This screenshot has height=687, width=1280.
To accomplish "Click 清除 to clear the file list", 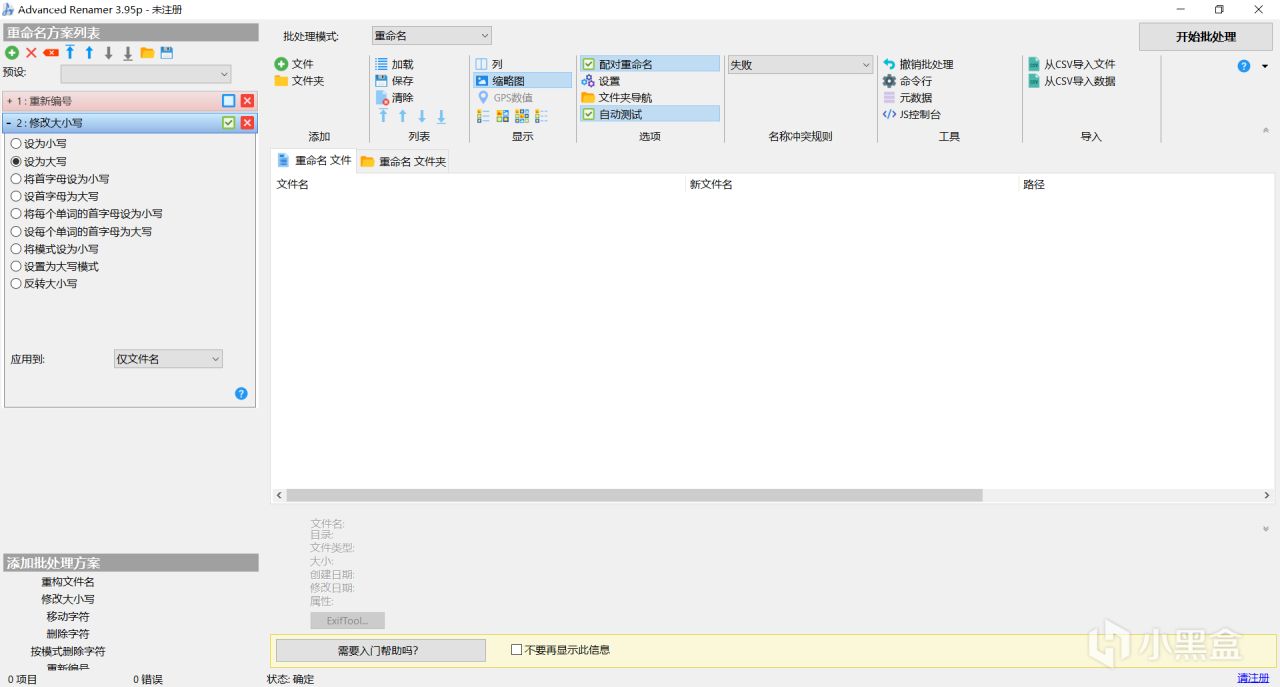I will click(394, 98).
